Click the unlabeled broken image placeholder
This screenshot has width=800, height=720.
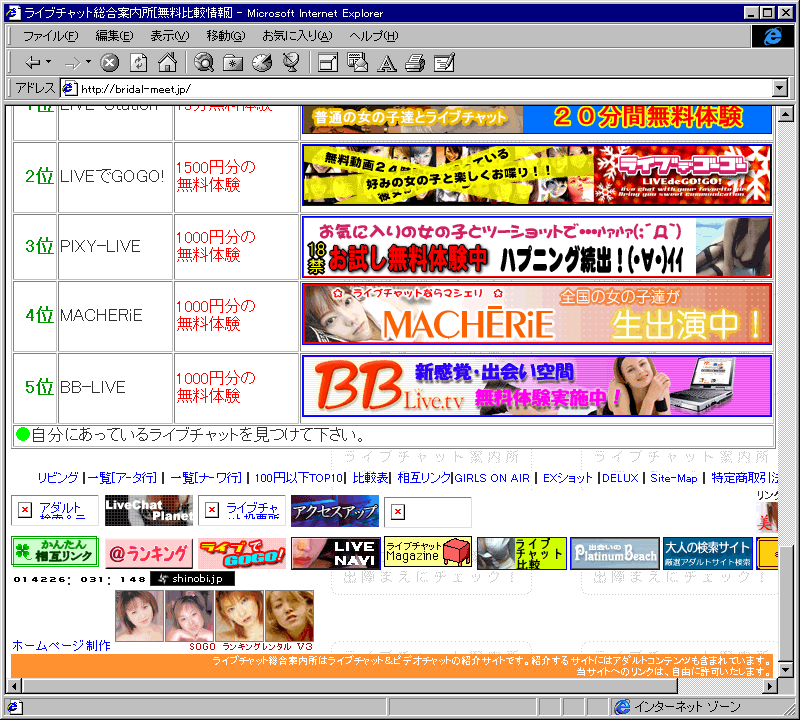tap(428, 512)
